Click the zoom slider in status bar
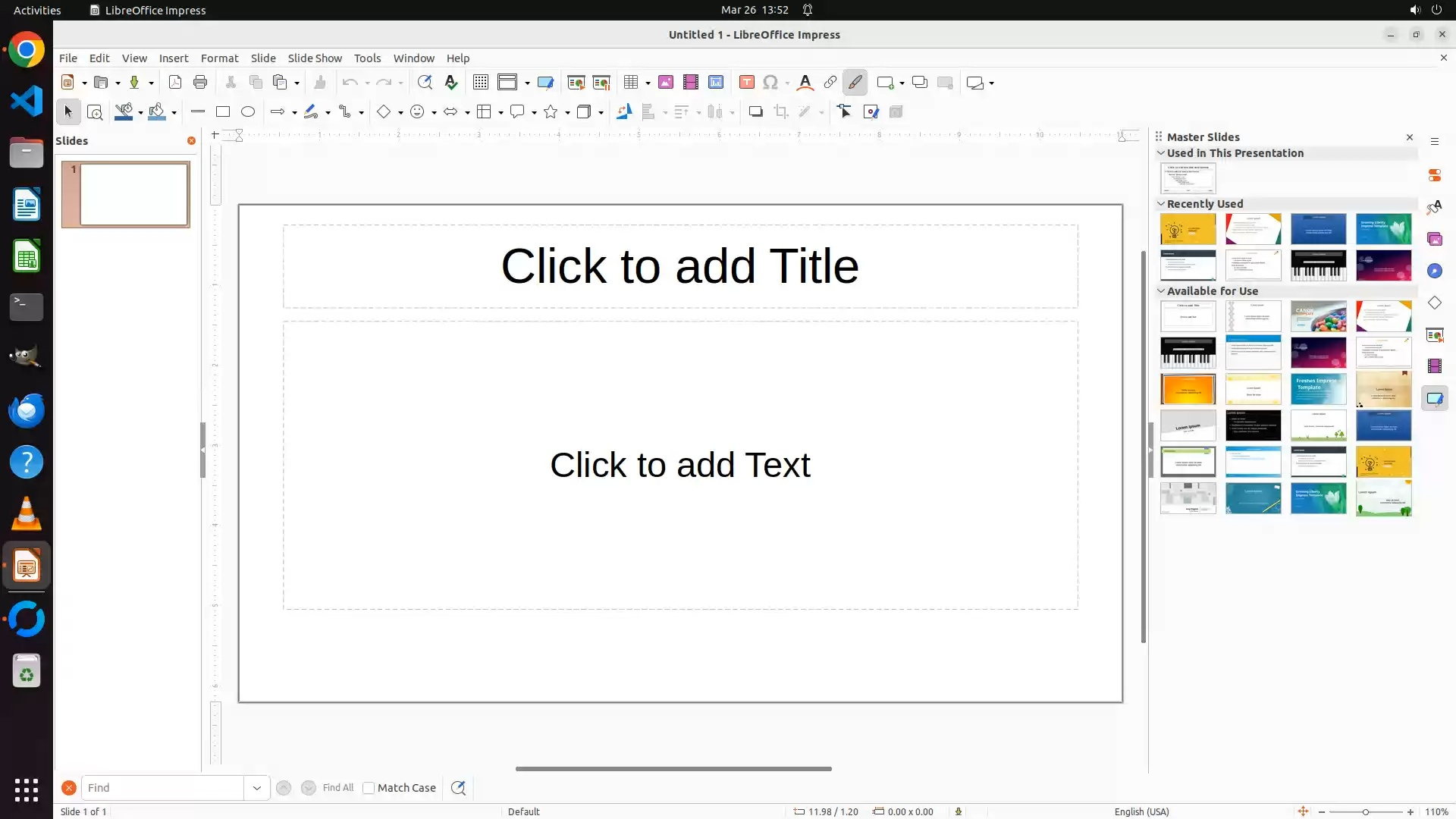 [1365, 812]
